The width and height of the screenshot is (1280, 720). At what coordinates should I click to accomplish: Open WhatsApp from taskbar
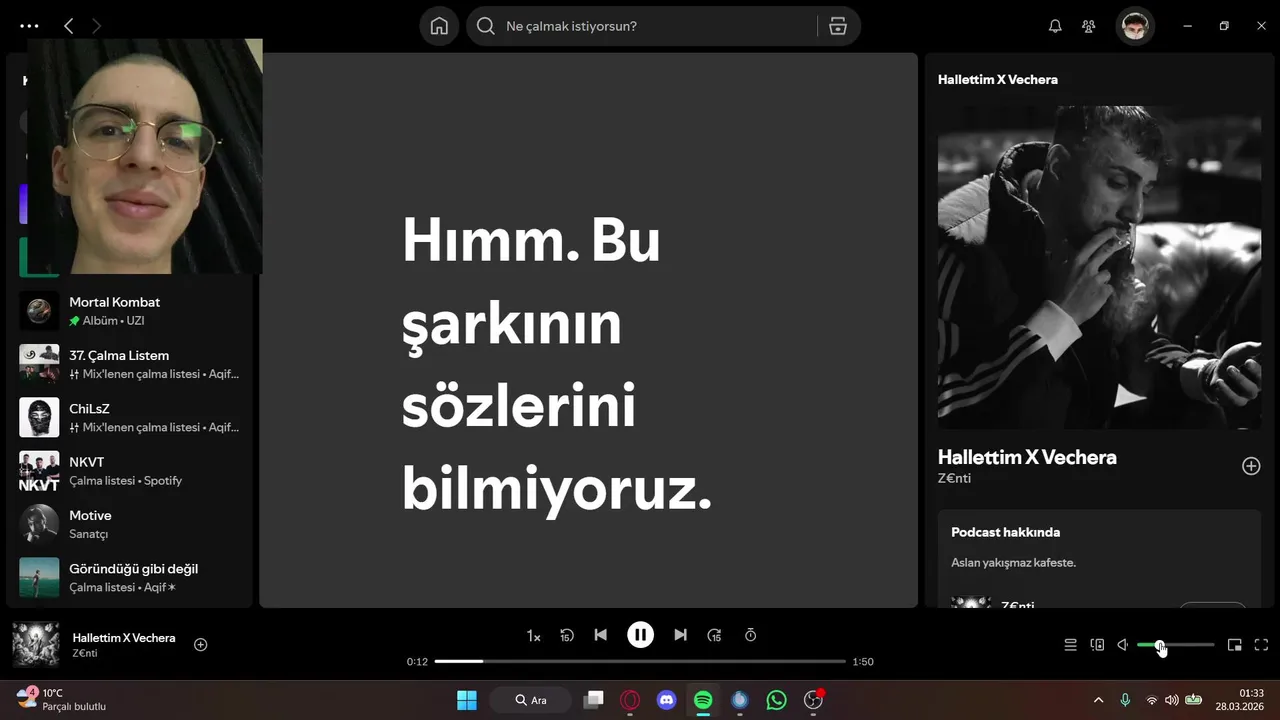click(776, 700)
